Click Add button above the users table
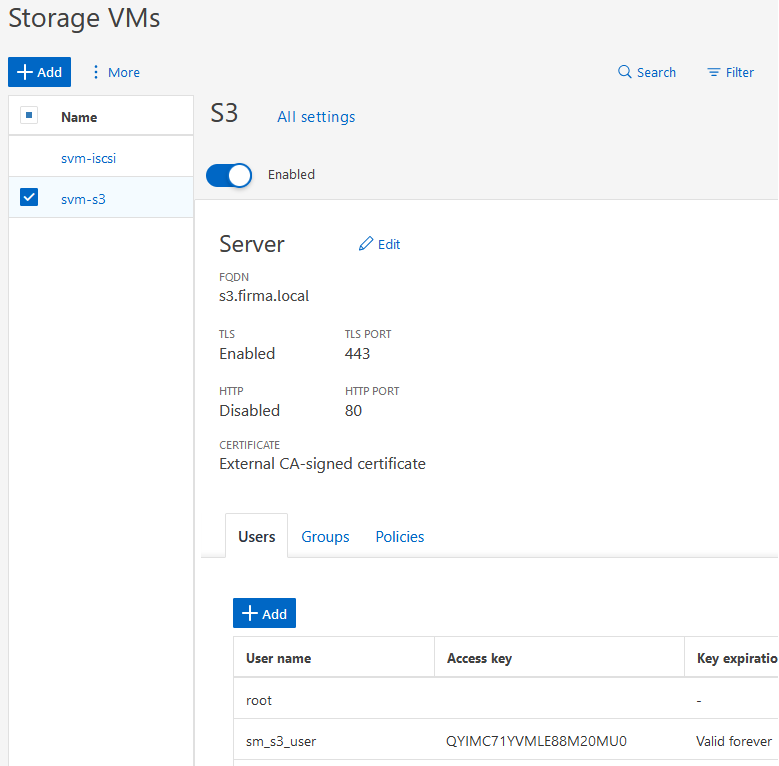The width and height of the screenshot is (779, 766). 264,613
